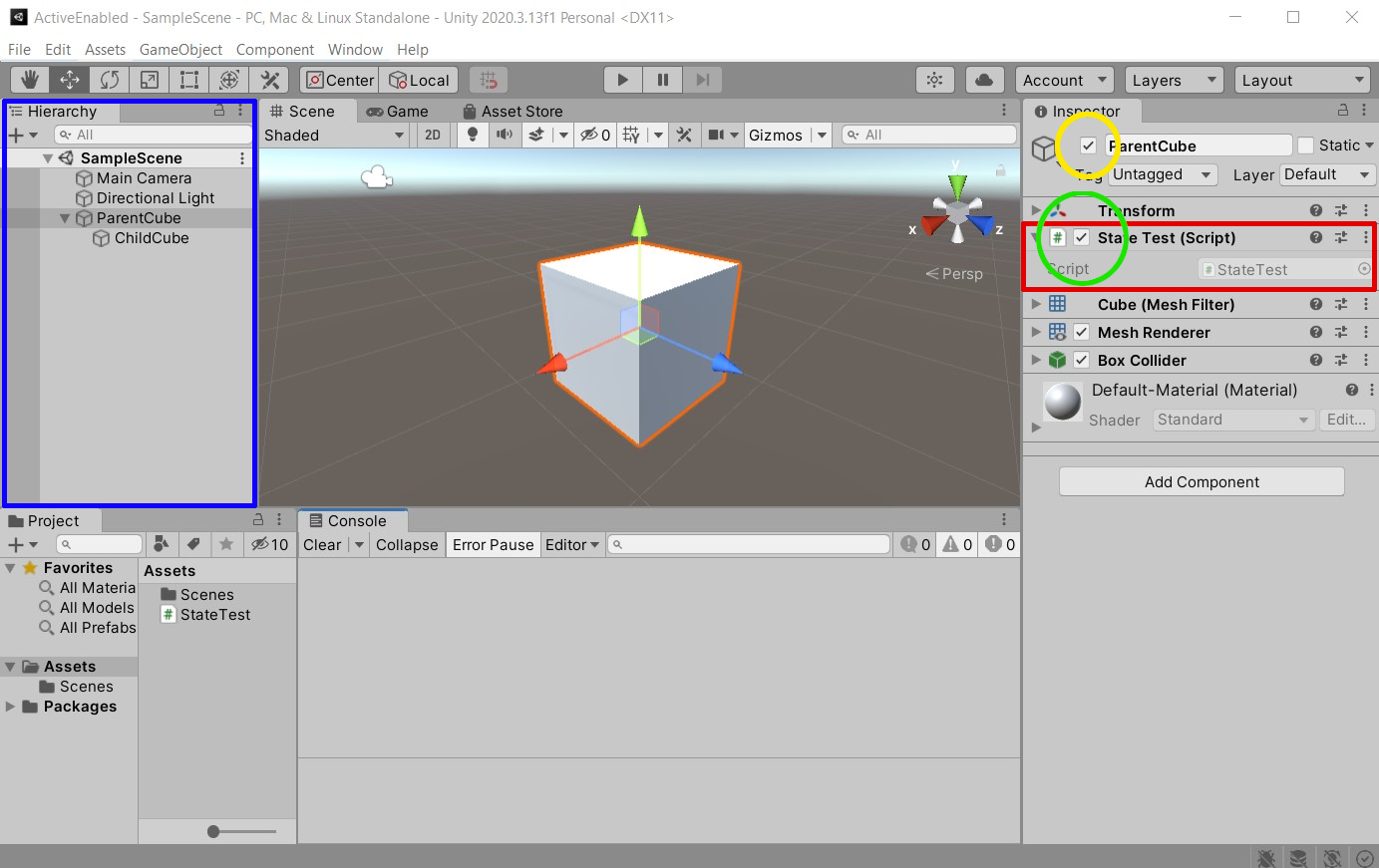Open scene component tools icon
This screenshot has width=1379, height=868.
[684, 135]
